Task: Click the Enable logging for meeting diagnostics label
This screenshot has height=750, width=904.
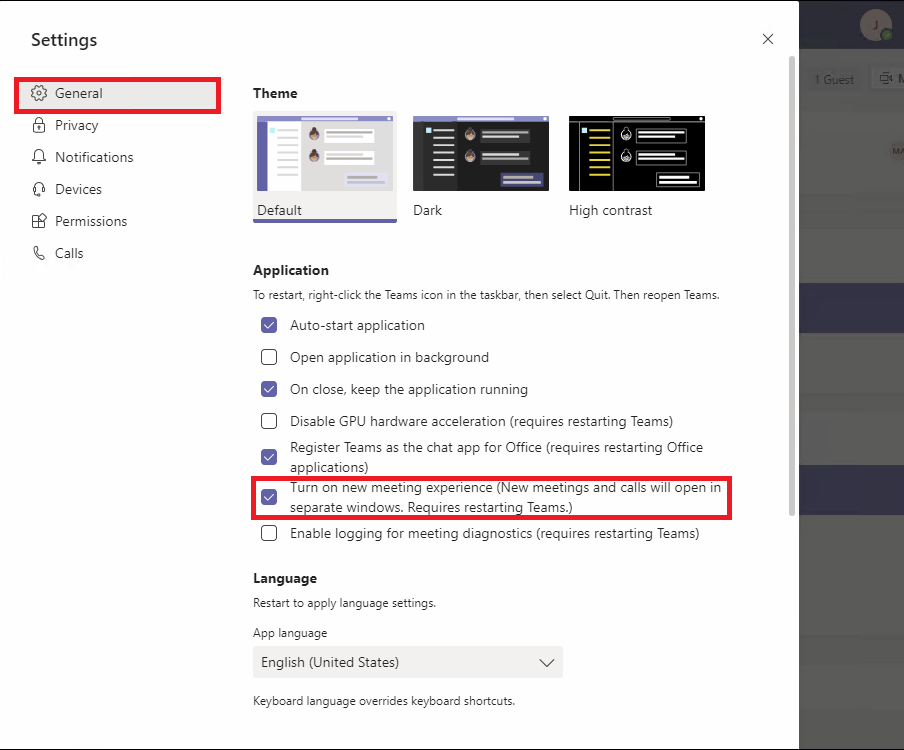Action: 495,534
